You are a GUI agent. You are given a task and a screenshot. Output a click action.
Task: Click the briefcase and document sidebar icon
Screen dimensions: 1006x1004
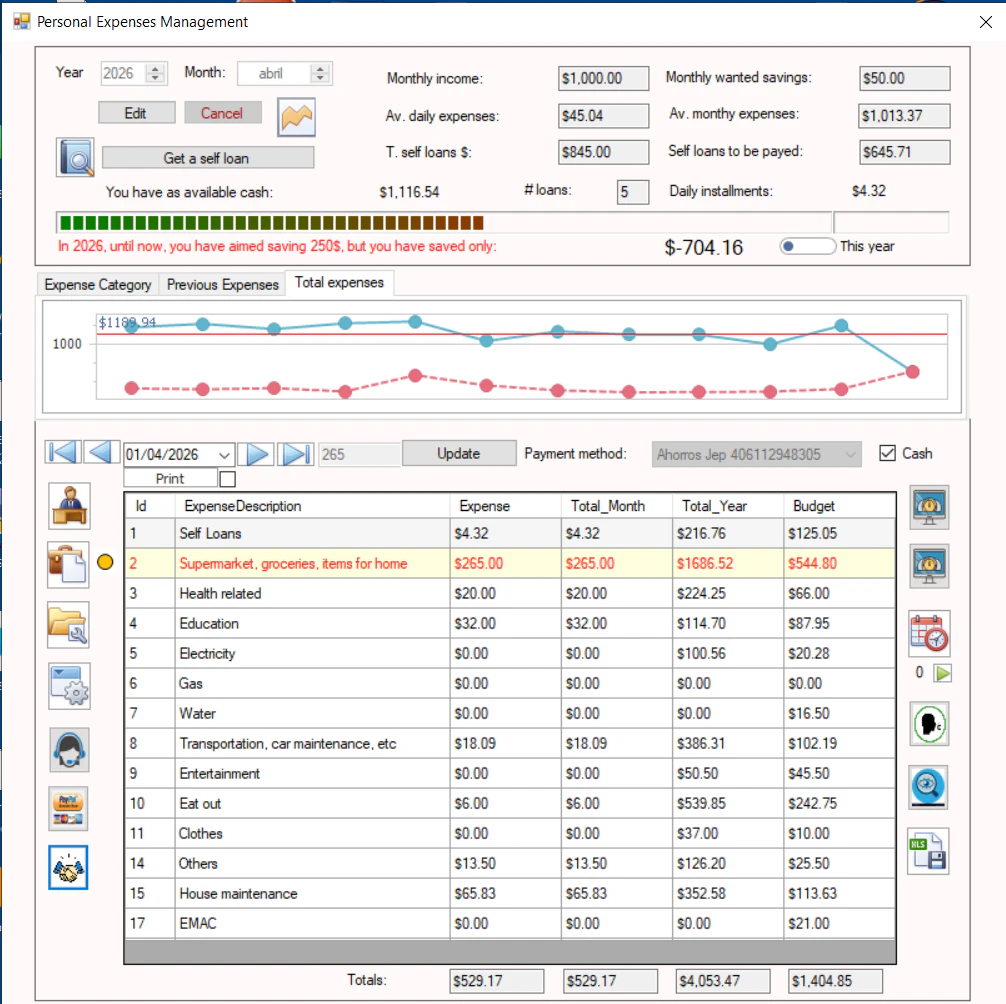68,565
